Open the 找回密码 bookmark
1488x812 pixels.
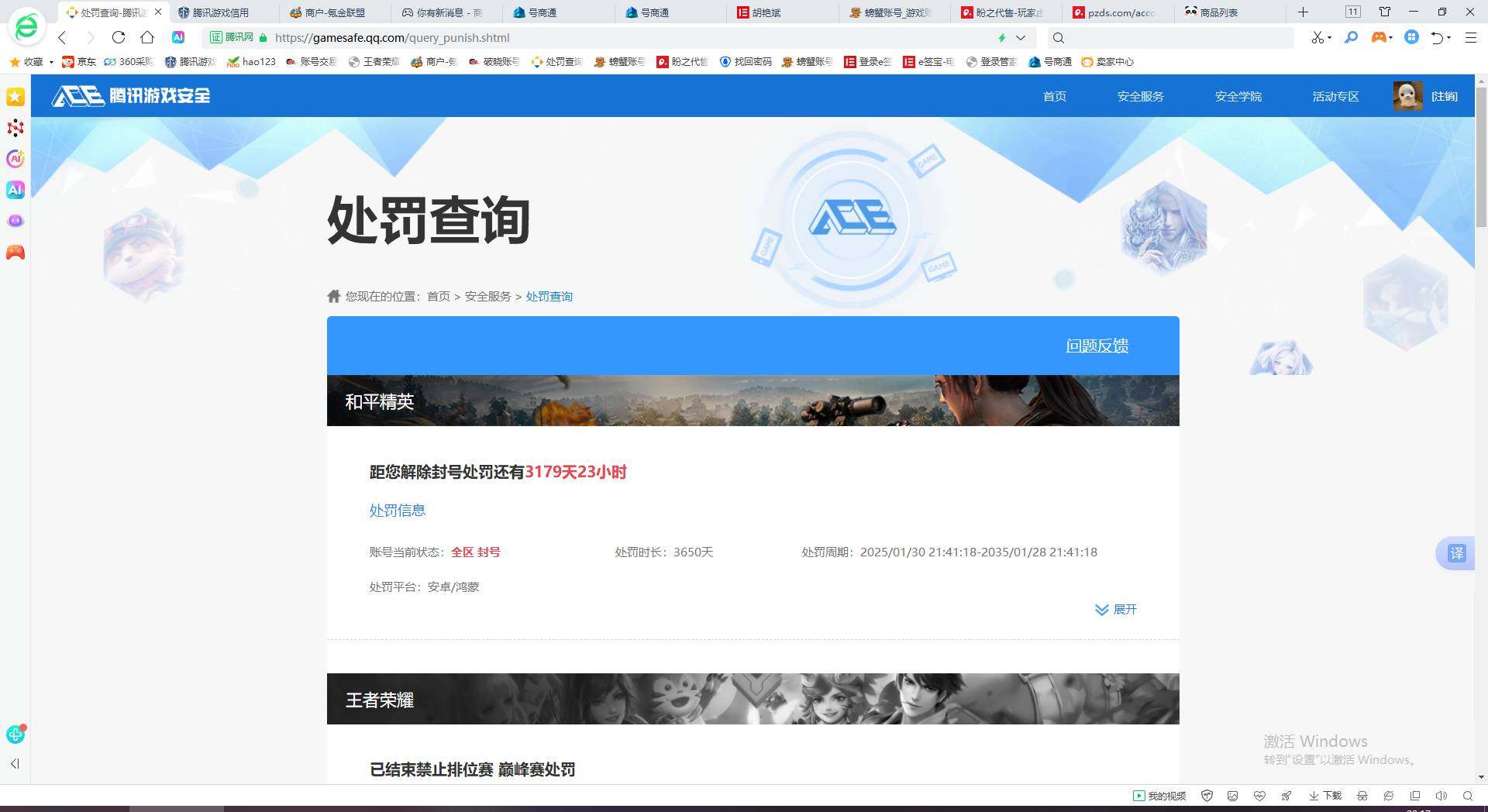[746, 61]
